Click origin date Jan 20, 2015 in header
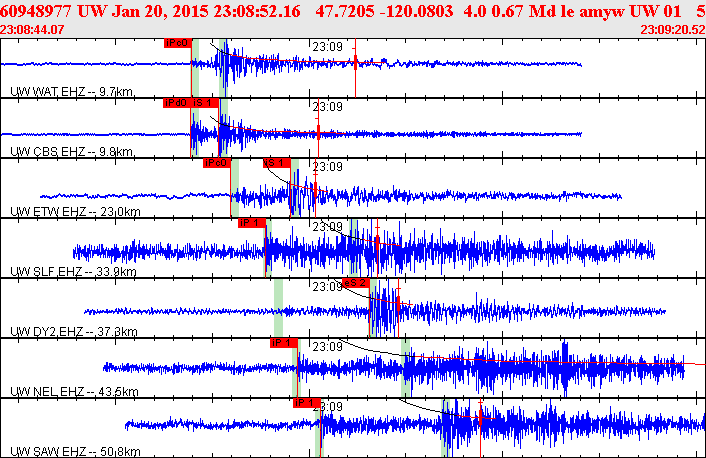 161,11
